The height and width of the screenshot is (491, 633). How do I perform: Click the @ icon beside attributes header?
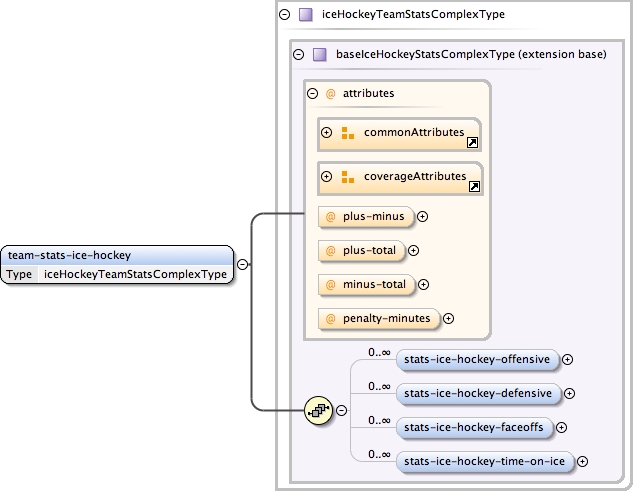[x=330, y=93]
